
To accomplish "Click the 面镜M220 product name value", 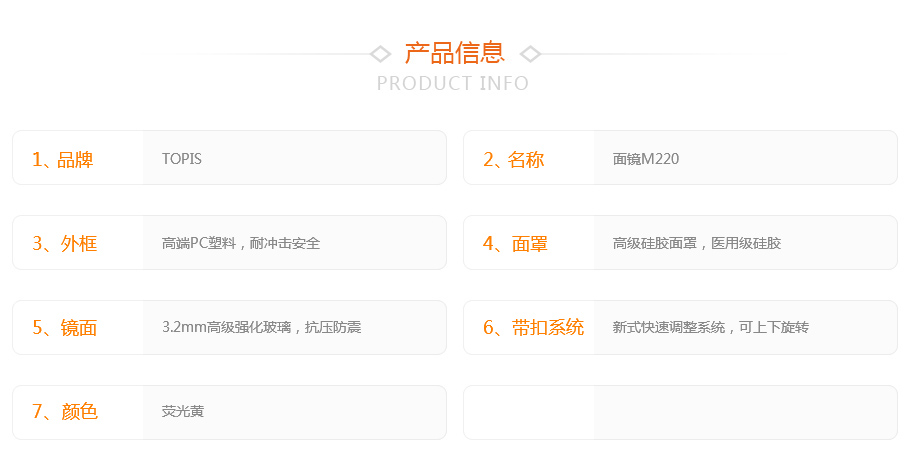I will tap(645, 158).
